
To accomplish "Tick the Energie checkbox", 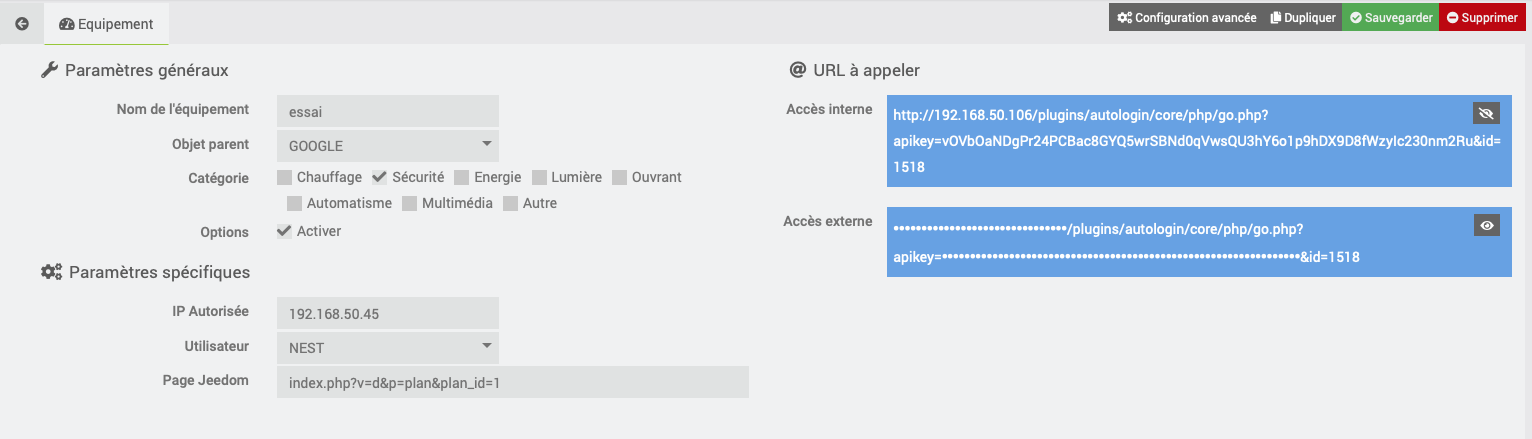I will coord(461,178).
